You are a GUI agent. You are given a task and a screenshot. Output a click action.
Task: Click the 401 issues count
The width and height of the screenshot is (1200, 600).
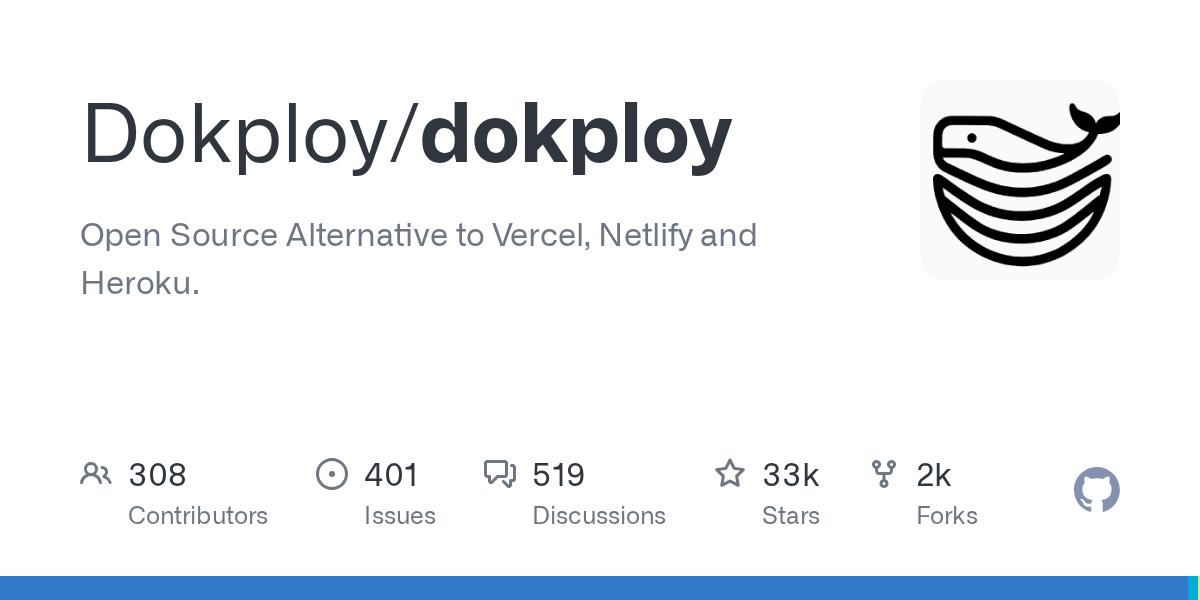[391, 475]
